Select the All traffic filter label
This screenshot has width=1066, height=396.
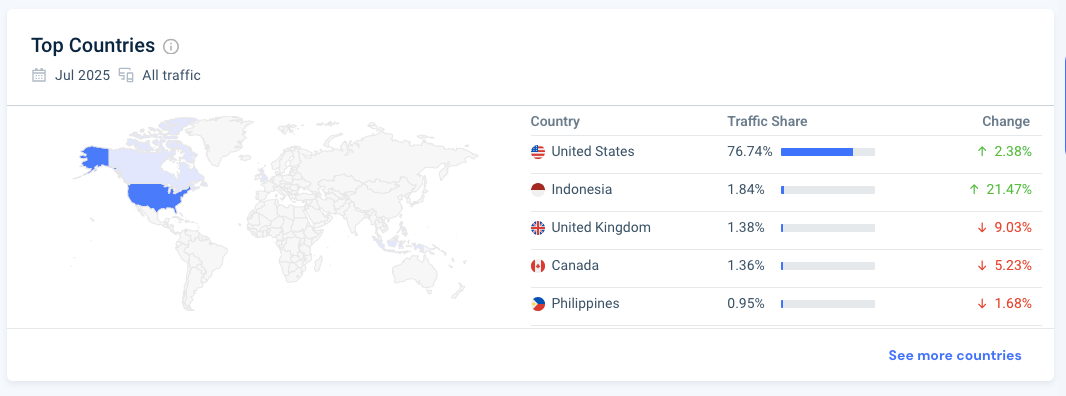point(171,76)
